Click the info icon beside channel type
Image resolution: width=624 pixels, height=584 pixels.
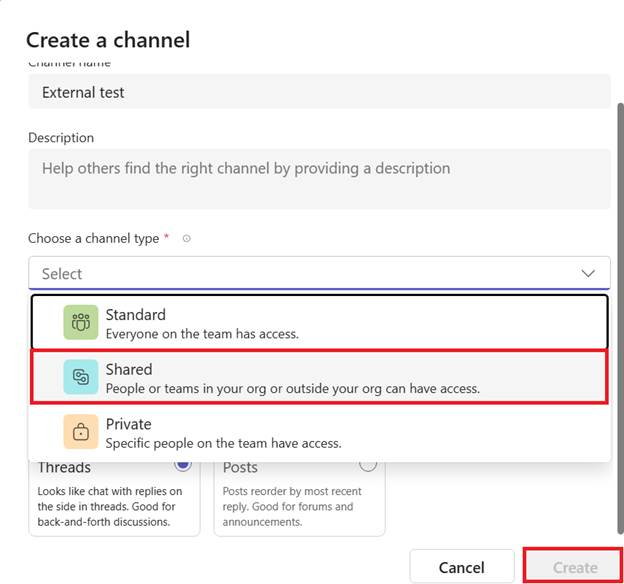point(186,238)
